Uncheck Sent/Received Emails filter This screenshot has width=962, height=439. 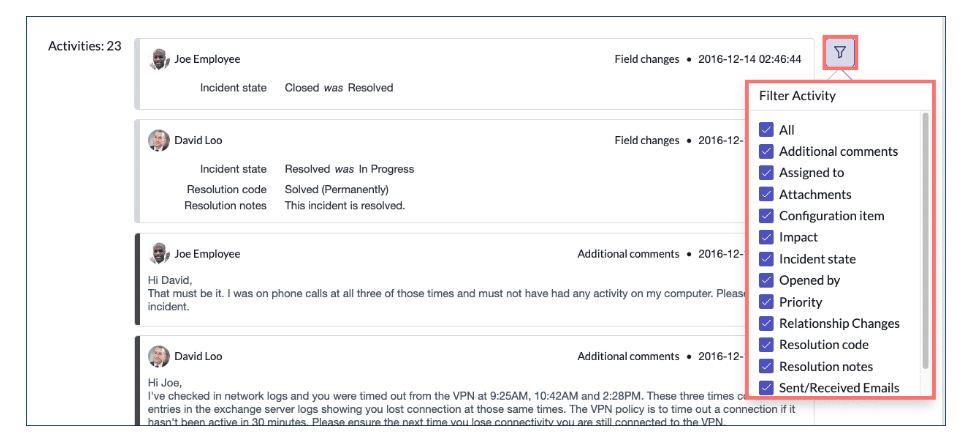766,388
